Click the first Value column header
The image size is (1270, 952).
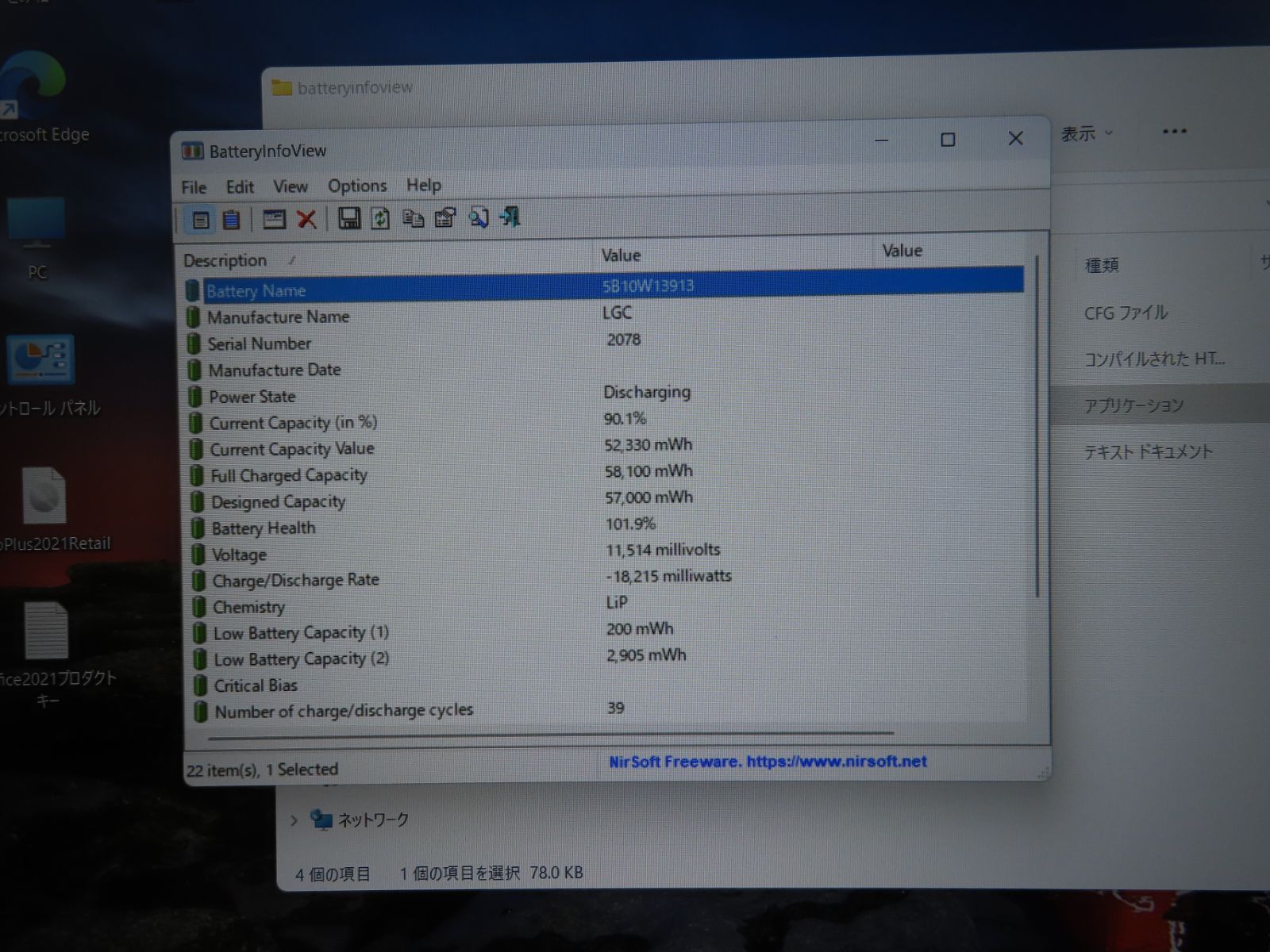click(x=733, y=255)
